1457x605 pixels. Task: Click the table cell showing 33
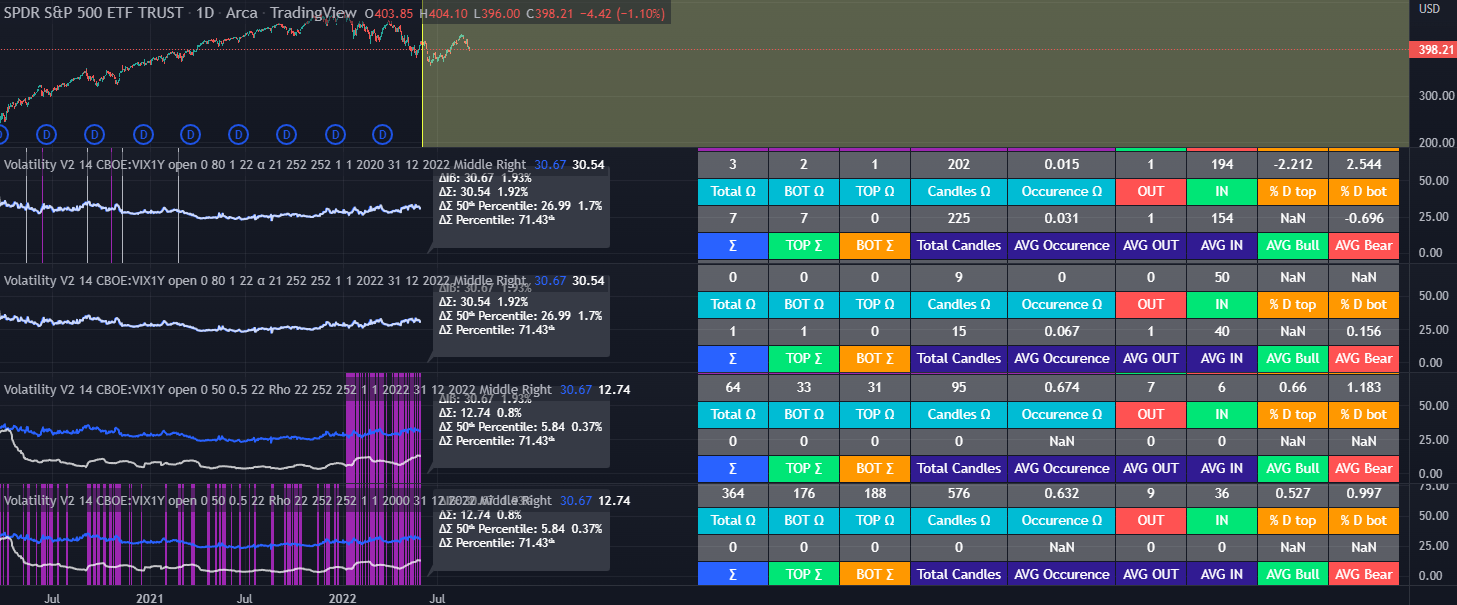coord(804,387)
